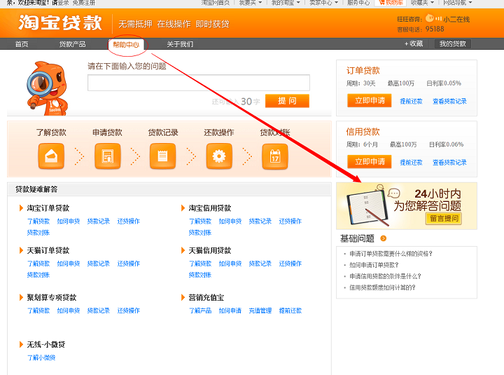504x375 pixels.
Task: Click 贷款对账 link under 淘宝信用贷款
Action: [200, 233]
